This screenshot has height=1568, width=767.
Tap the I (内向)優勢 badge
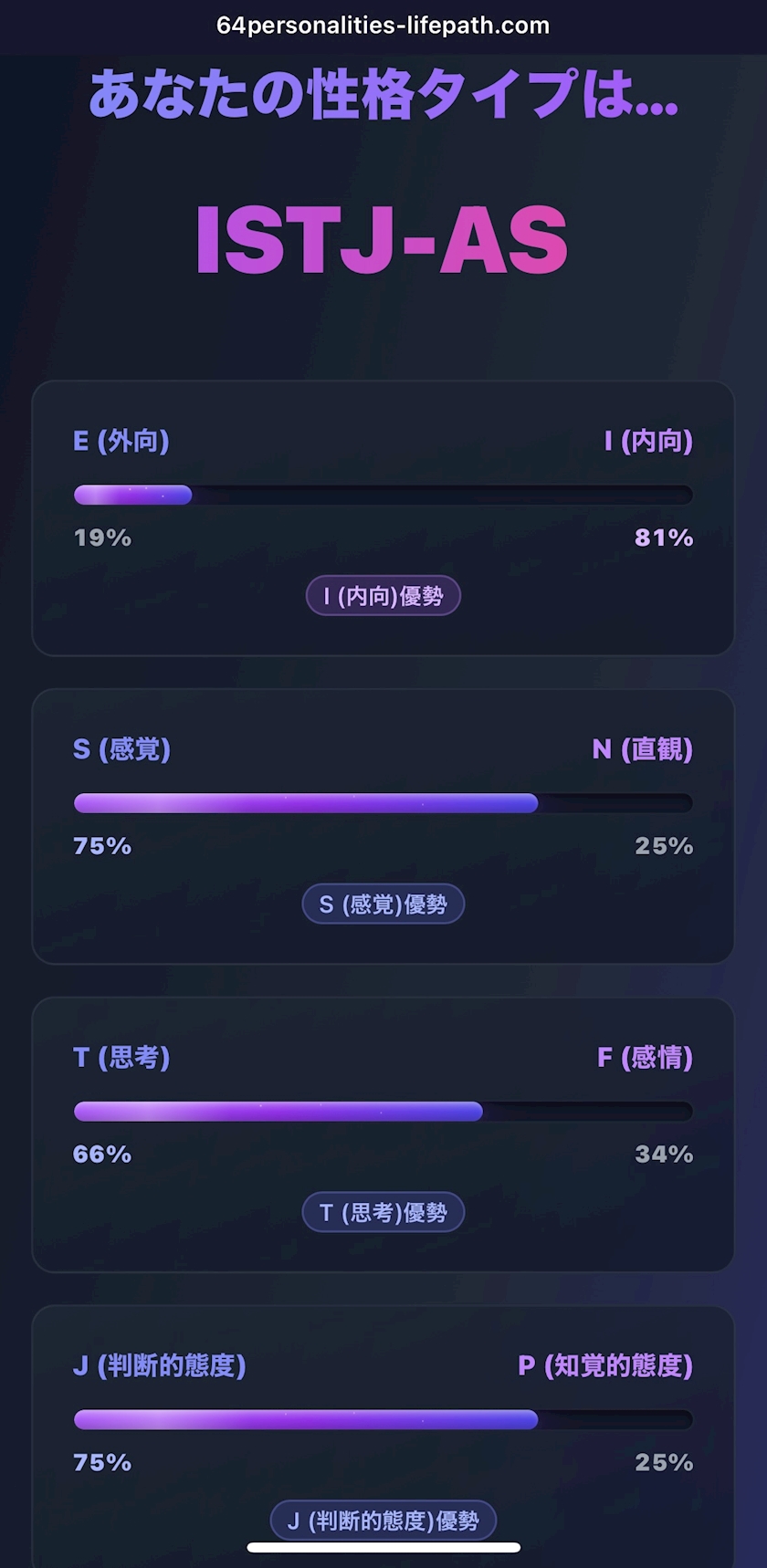pos(383,596)
